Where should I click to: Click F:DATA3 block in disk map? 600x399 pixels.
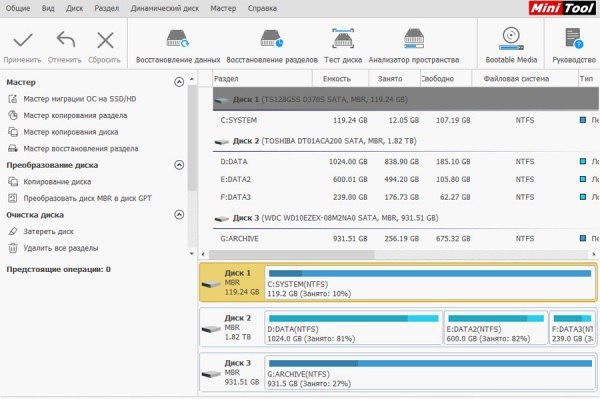click(572, 328)
